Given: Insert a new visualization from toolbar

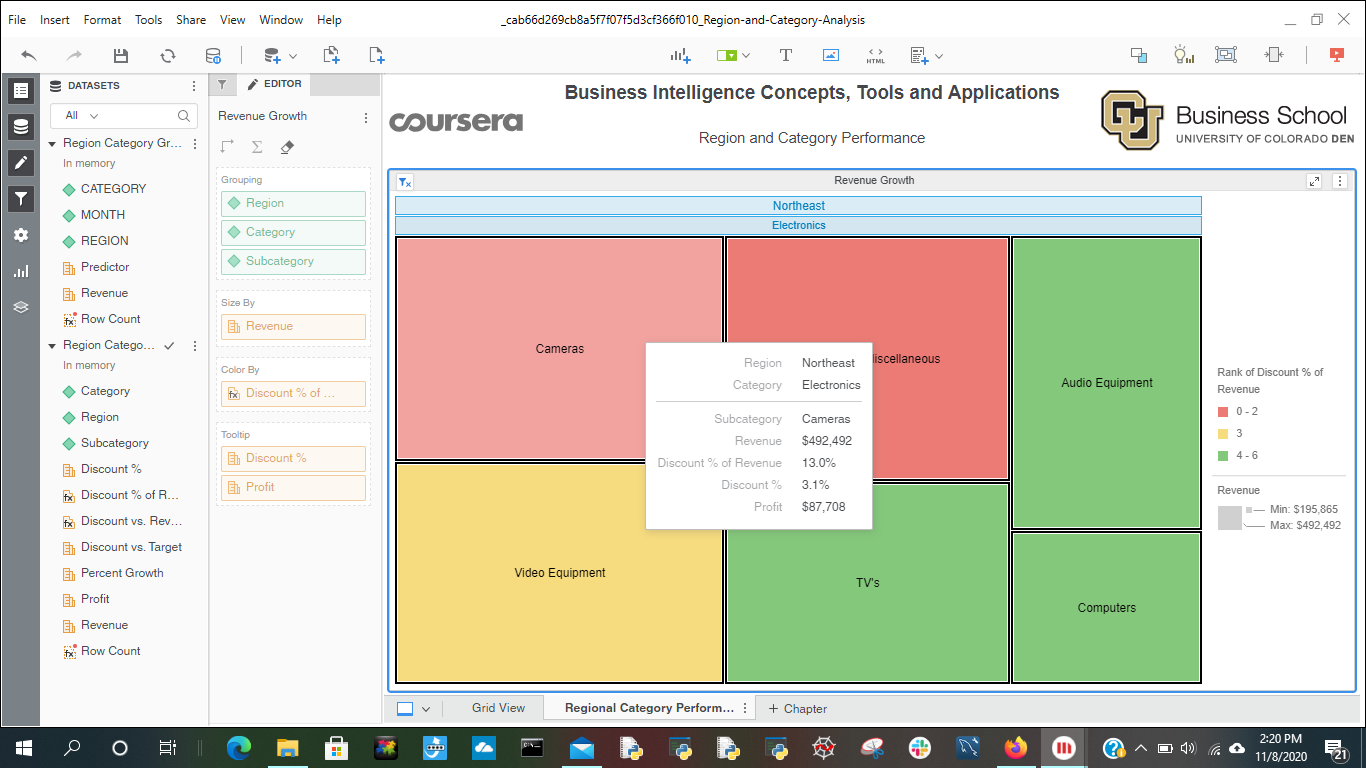Looking at the screenshot, I should click(x=681, y=56).
